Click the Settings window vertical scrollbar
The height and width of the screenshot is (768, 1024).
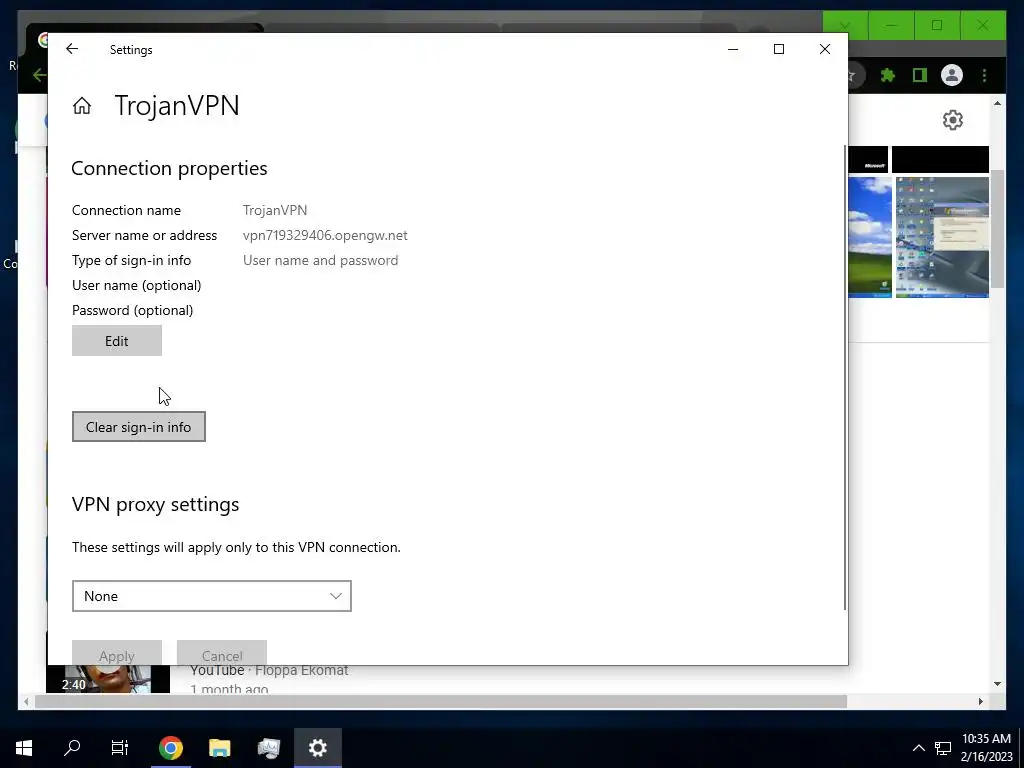845,377
